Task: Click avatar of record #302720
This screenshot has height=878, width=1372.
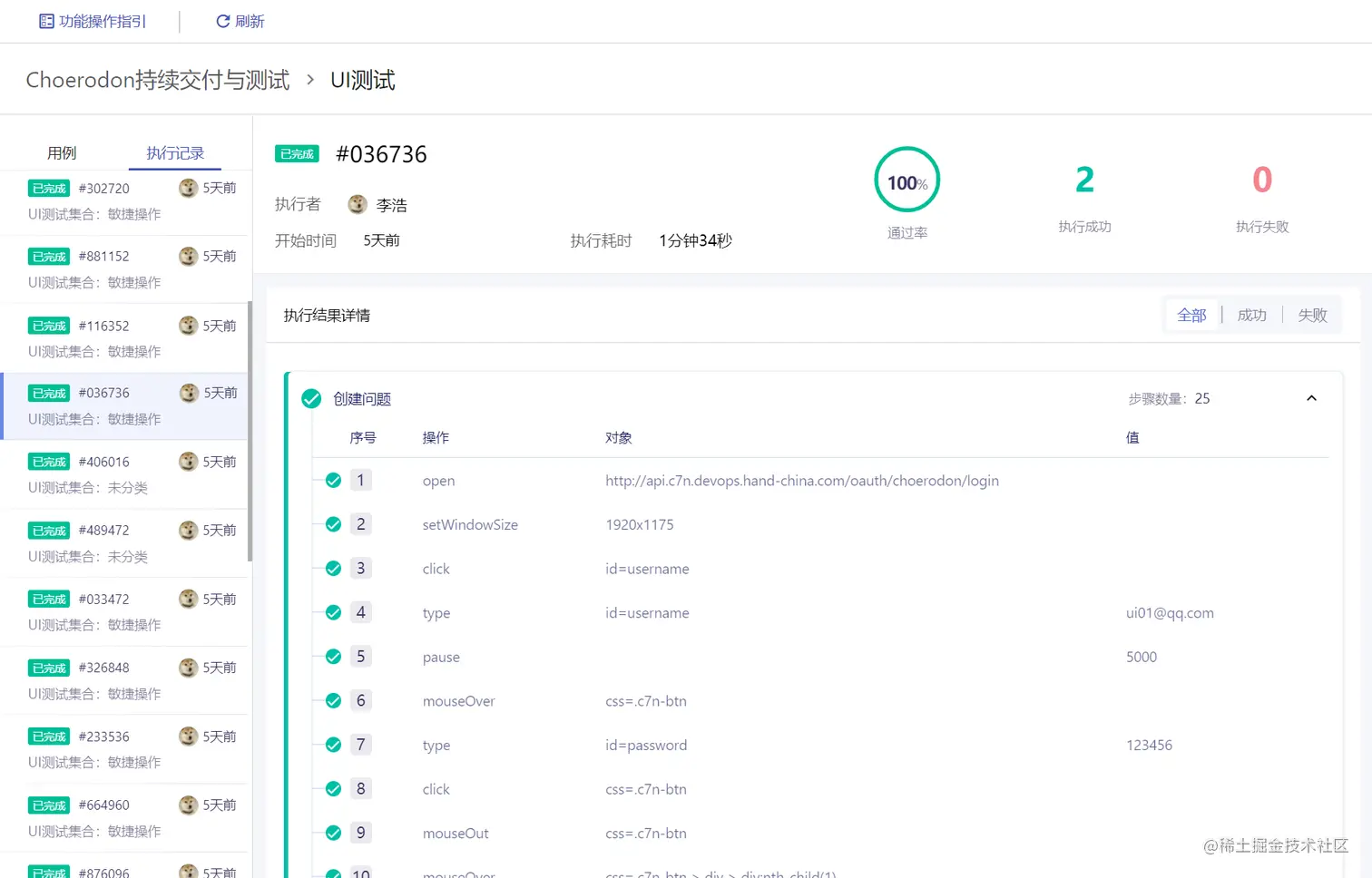Action: (x=188, y=188)
